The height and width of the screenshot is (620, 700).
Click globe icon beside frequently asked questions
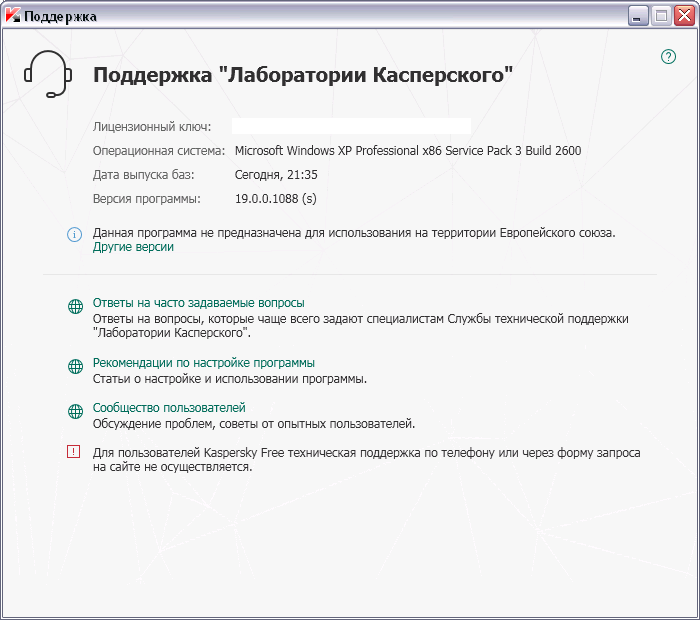[x=75, y=307]
